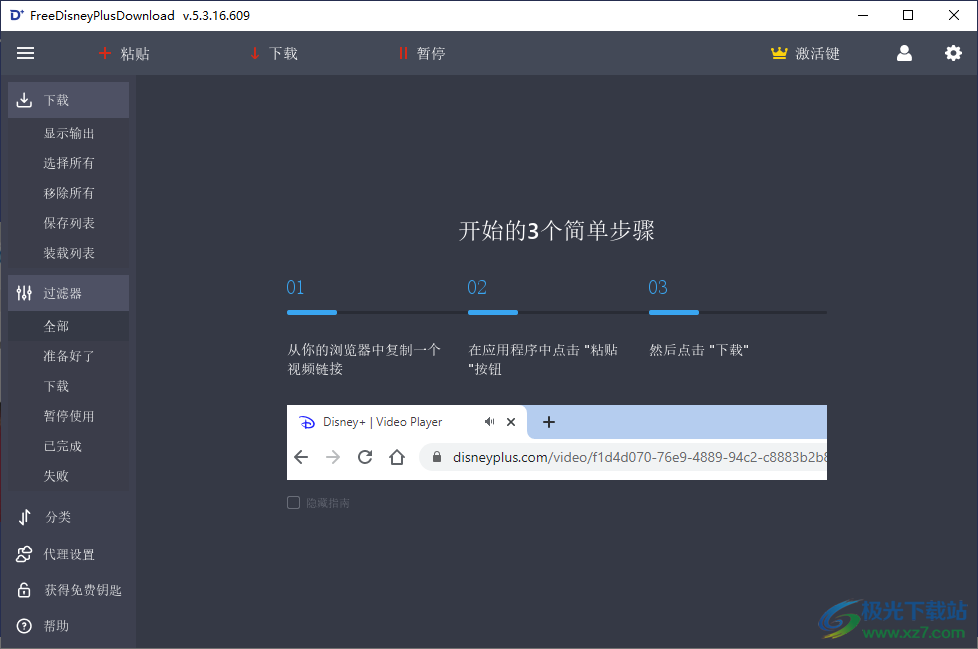Click the speaker icon on Disney+ tab
This screenshot has height=649, width=978.
(x=490, y=422)
